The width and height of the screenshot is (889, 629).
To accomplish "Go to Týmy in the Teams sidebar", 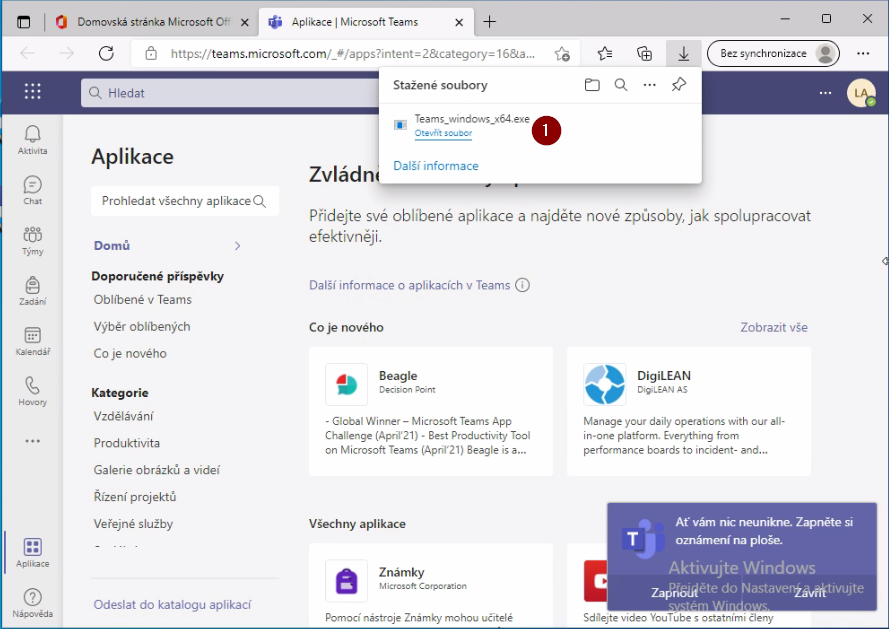I will coord(32,241).
